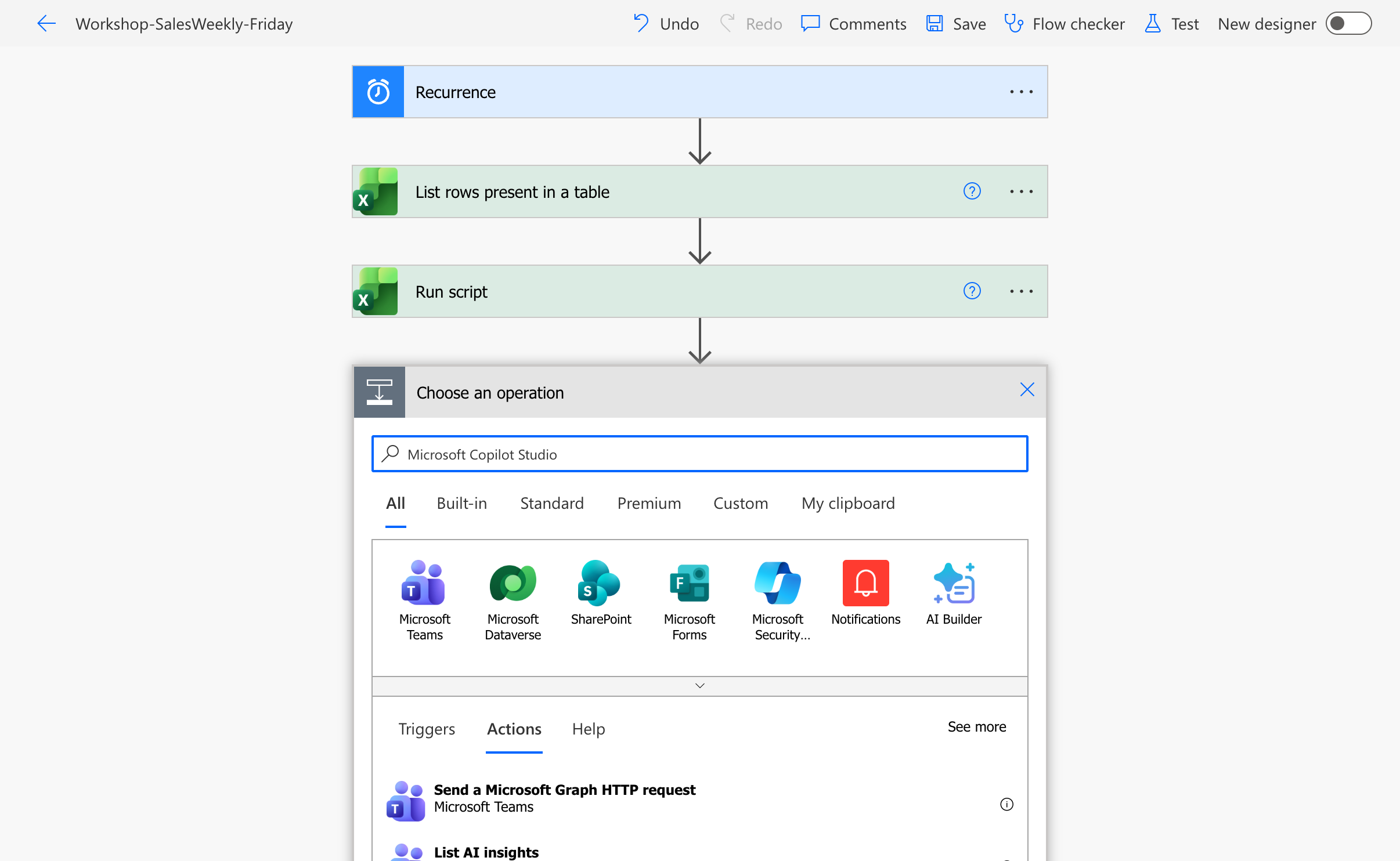This screenshot has height=861, width=1400.
Task: Expand the connector list with the chevron
Action: pos(699,686)
